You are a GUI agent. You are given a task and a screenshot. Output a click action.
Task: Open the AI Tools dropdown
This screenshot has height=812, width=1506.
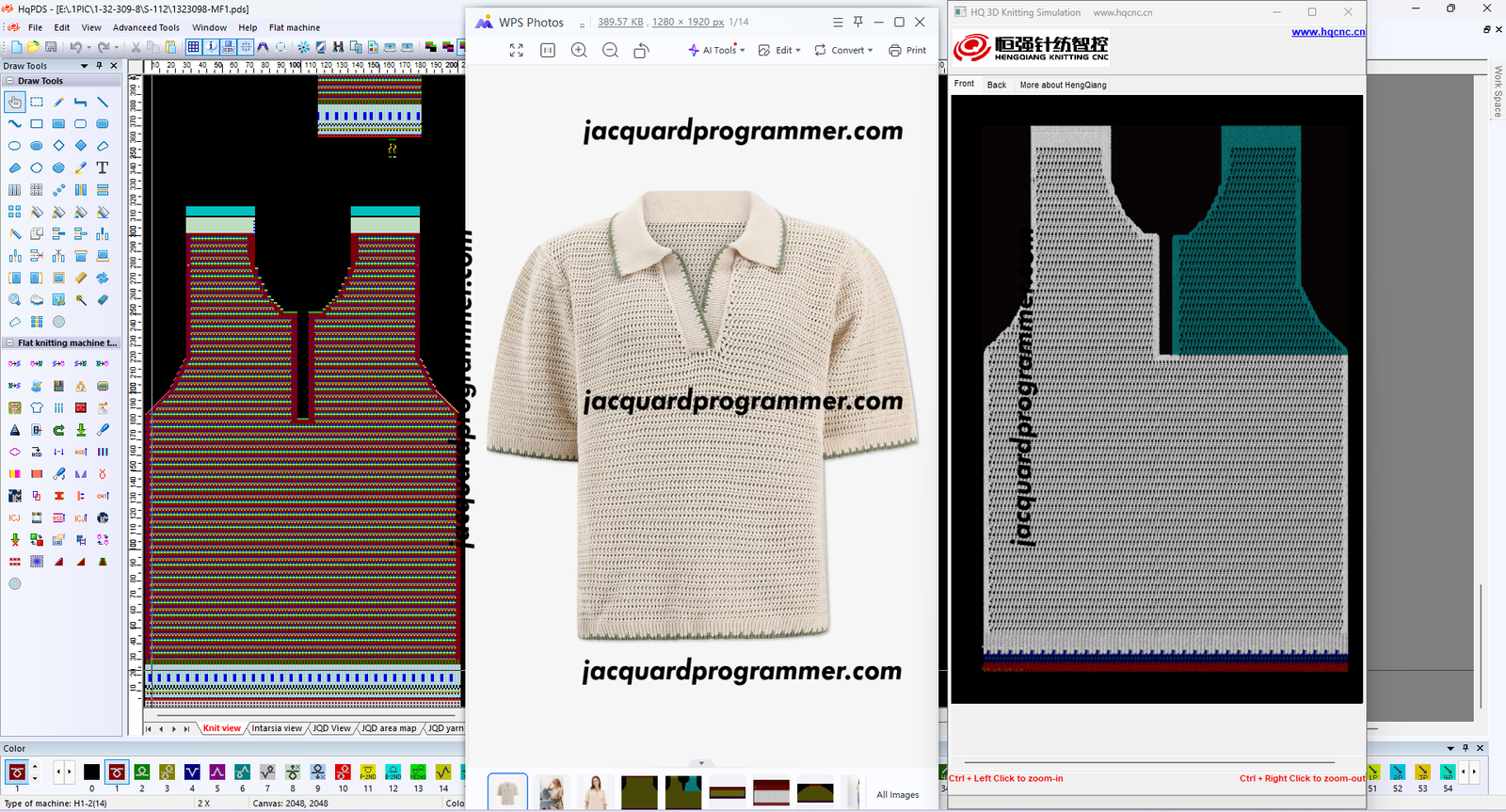click(x=716, y=50)
